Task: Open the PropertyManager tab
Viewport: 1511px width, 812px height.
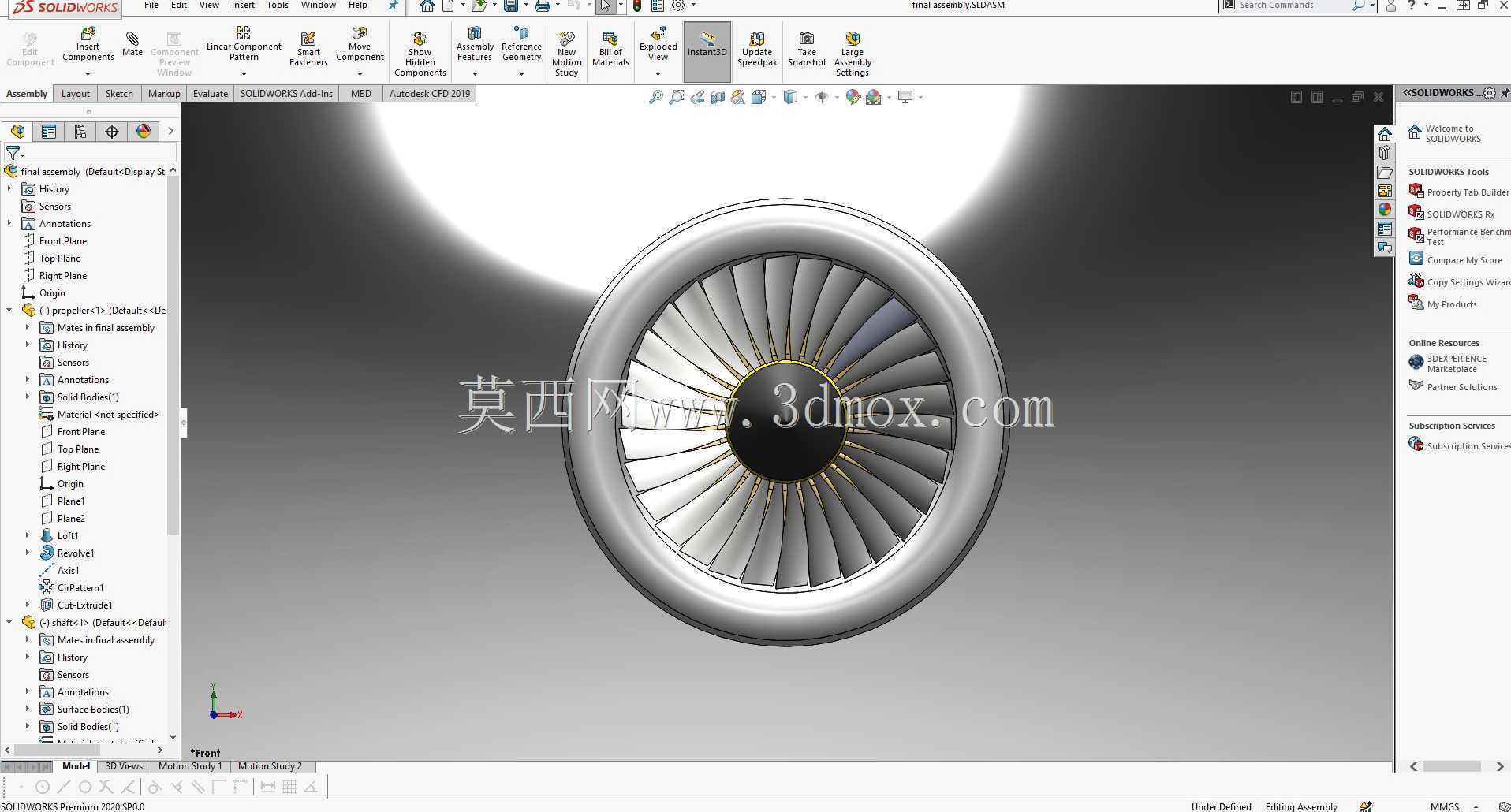Action: pyautogui.click(x=49, y=132)
